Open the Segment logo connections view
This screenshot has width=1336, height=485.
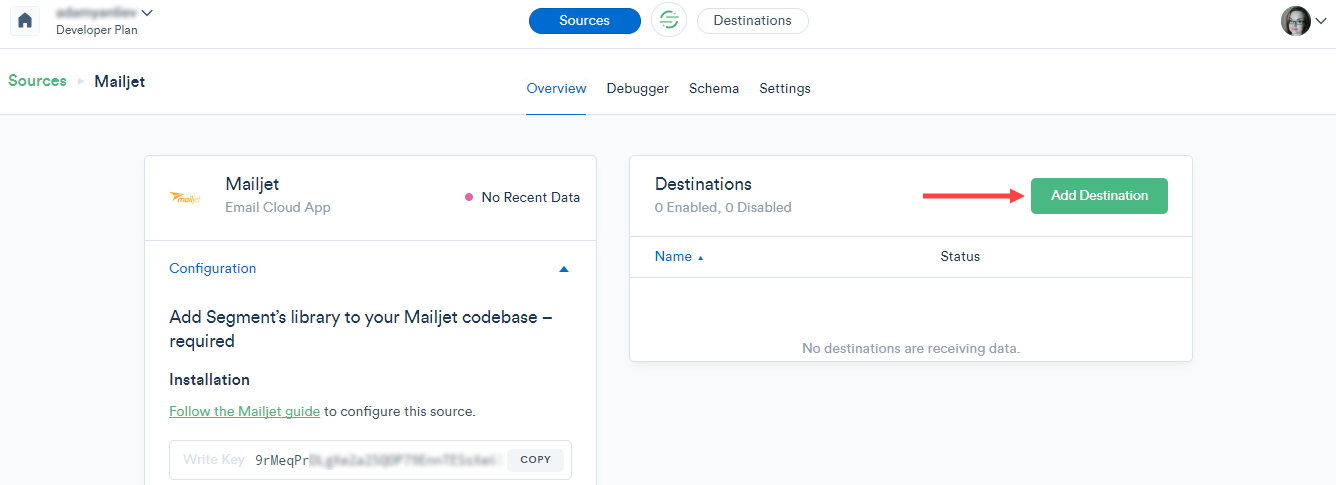[x=669, y=20]
